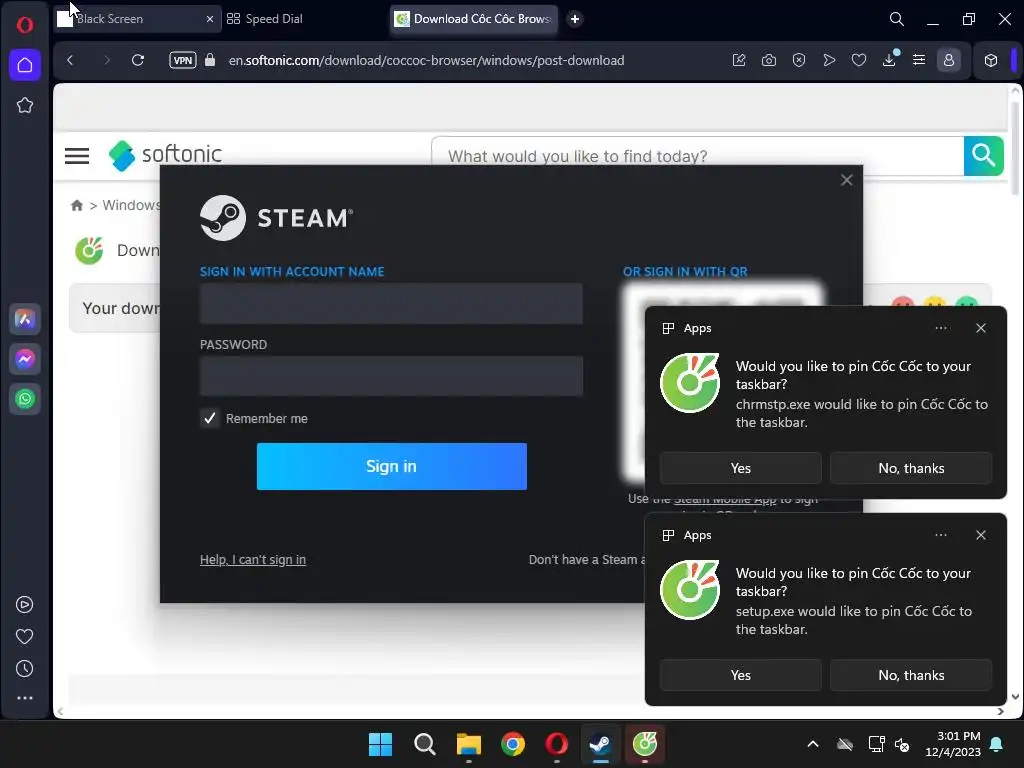Open Messenger in the sidebar
Viewport: 1024px width, 768px height.
tap(25, 359)
